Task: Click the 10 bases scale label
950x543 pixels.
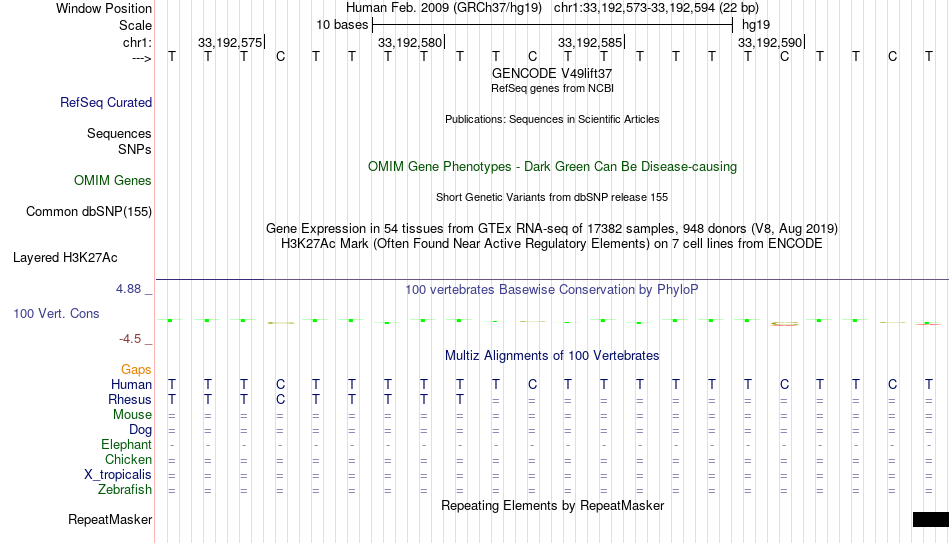Action: click(342, 25)
